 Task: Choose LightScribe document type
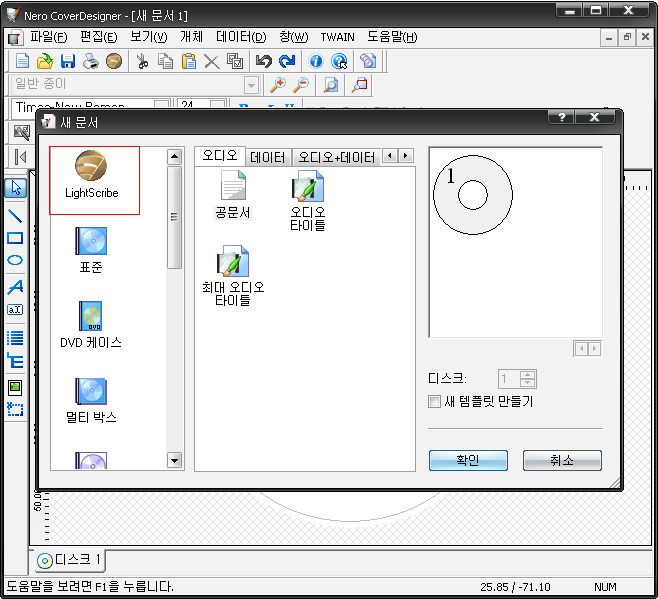click(92, 175)
